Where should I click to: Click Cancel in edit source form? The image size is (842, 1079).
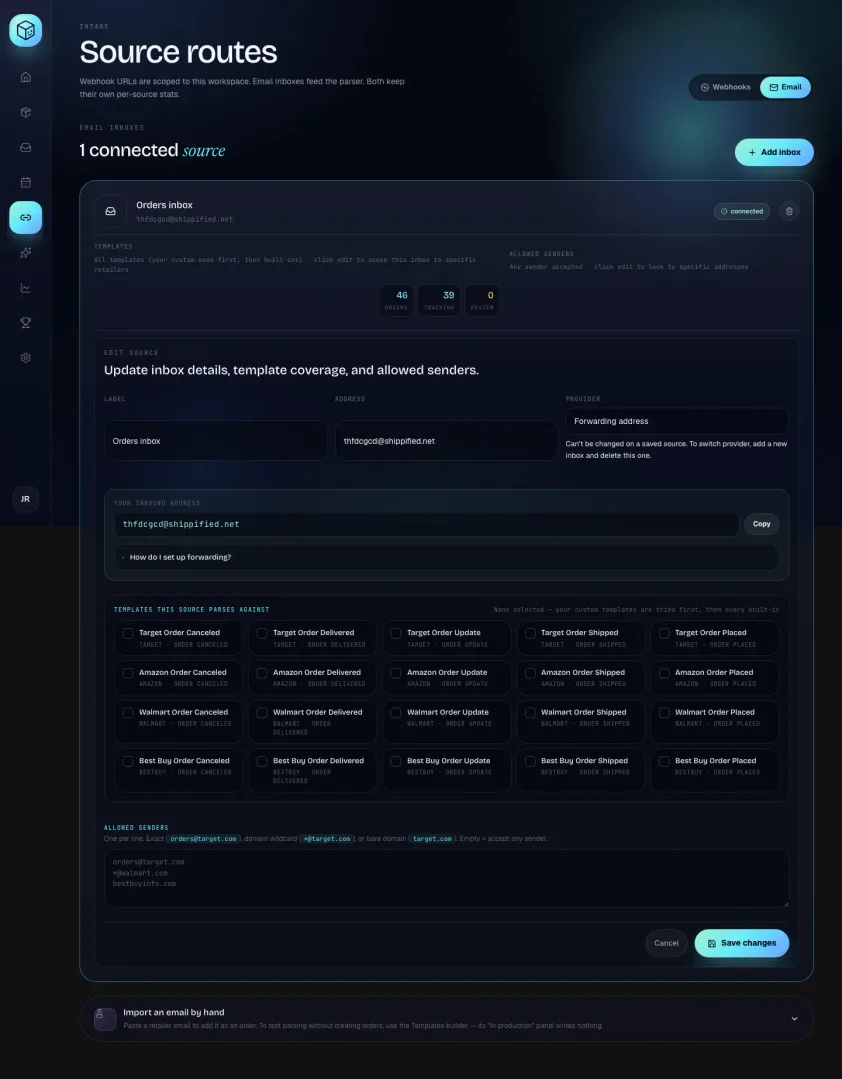(x=666, y=943)
